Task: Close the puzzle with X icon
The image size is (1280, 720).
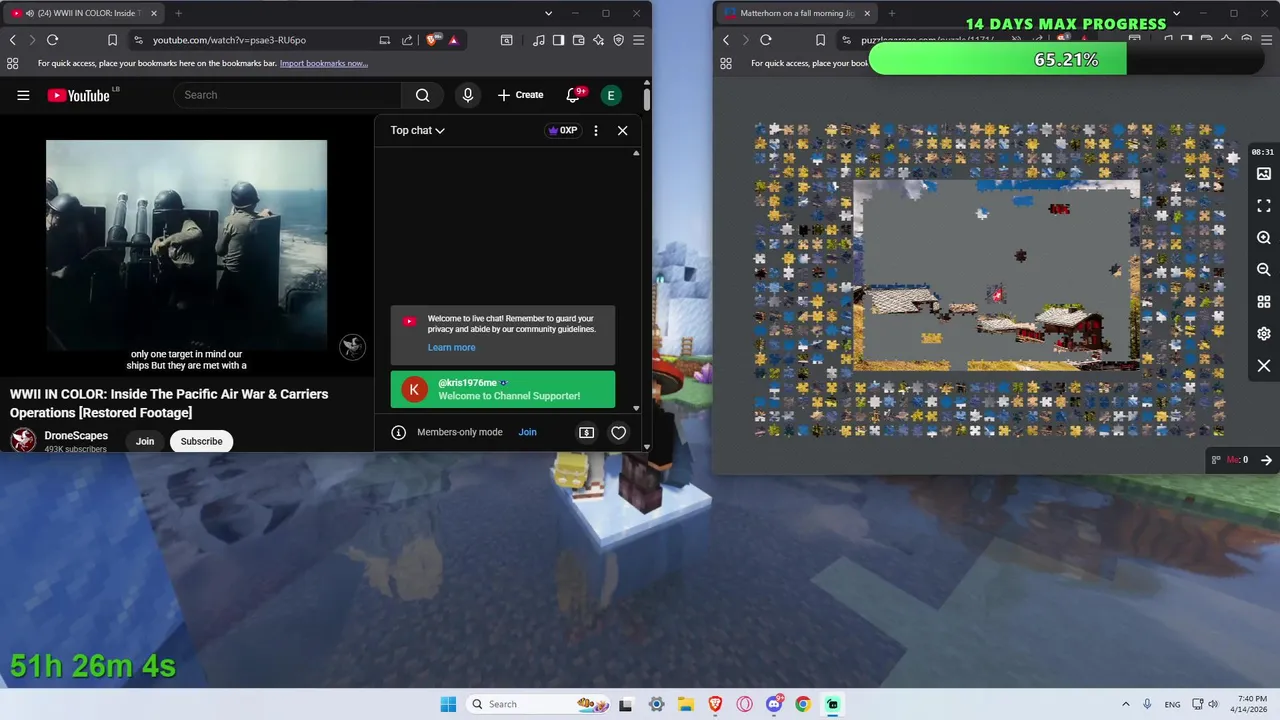Action: point(1263,366)
